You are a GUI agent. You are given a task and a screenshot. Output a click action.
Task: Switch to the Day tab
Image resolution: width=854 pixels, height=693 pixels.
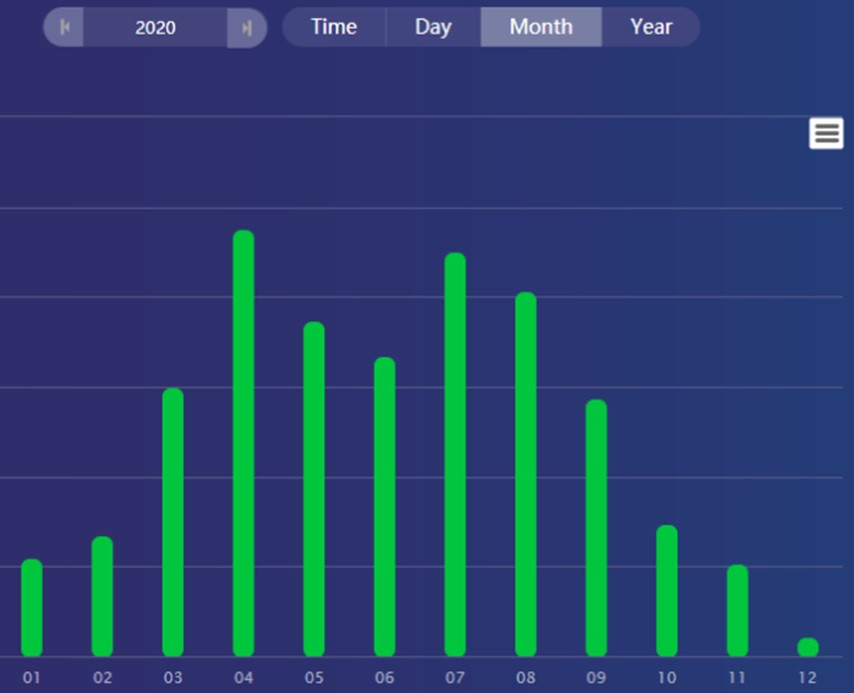coord(433,27)
